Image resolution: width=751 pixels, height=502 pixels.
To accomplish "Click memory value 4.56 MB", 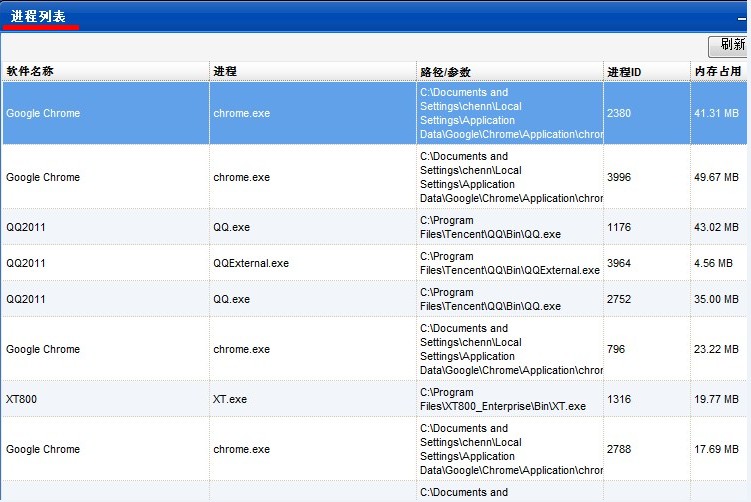I will (x=713, y=263).
